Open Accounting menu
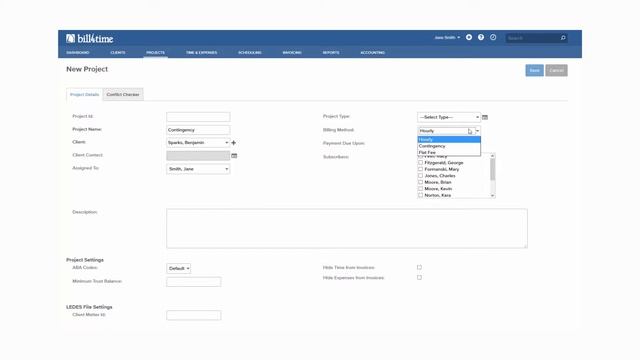640x360 pixels. pos(373,53)
